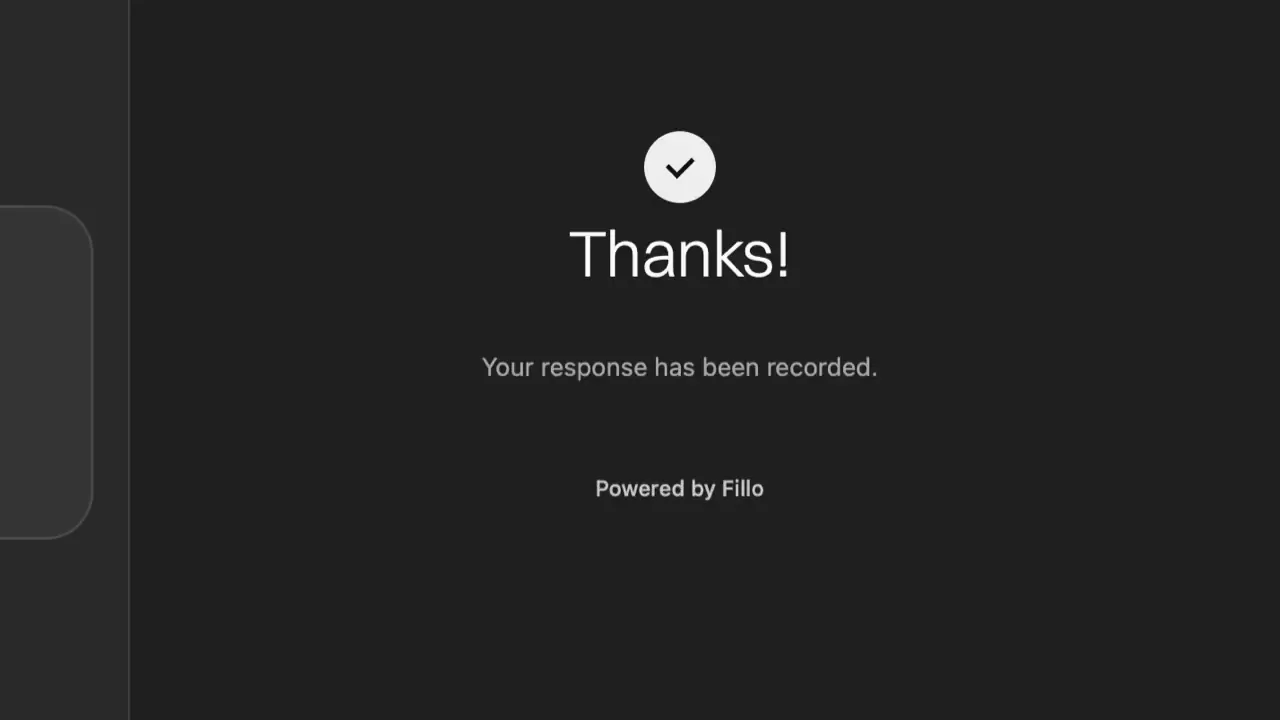1280x720 pixels.
Task: Click the words "has been" in the message
Action: point(707,367)
